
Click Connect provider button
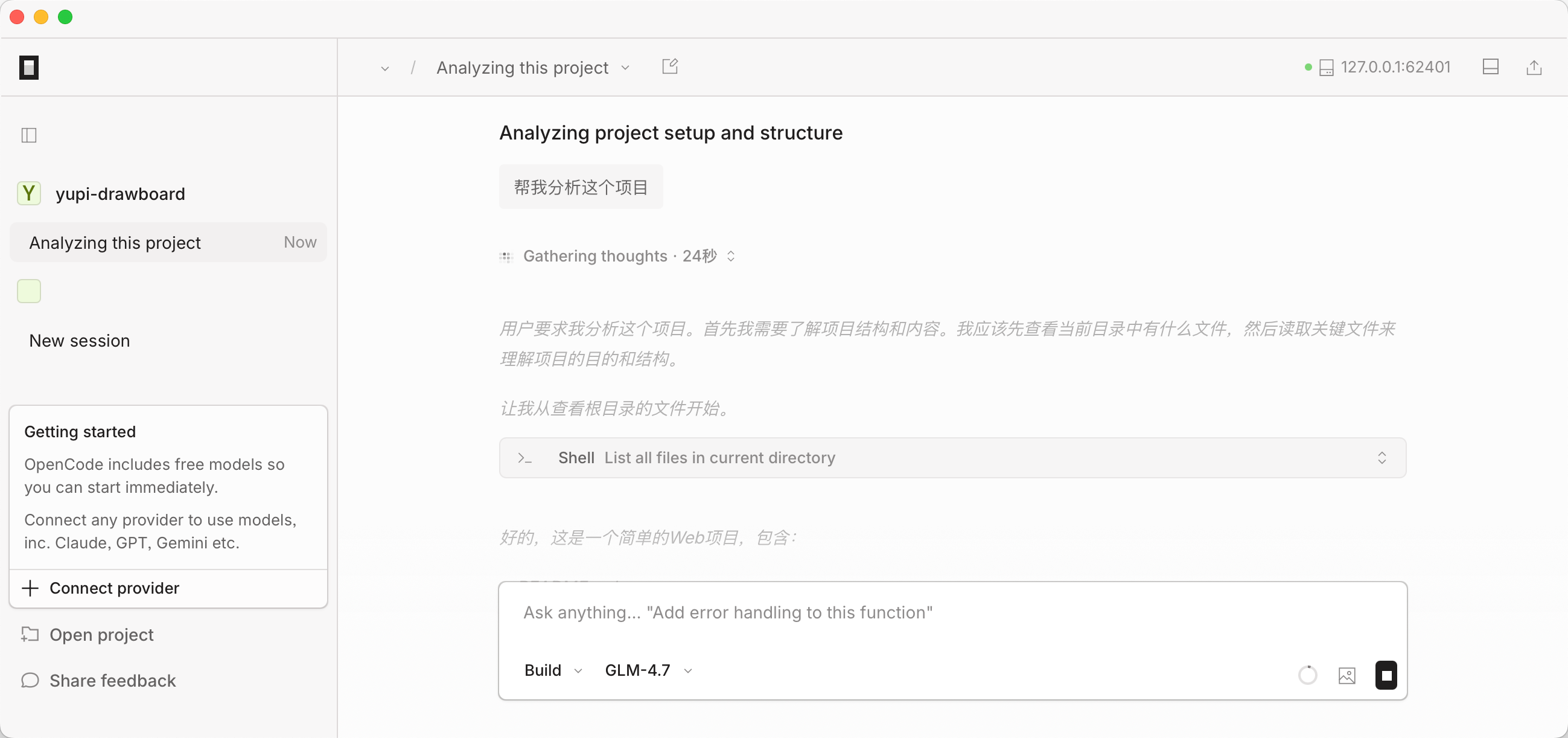tap(115, 588)
